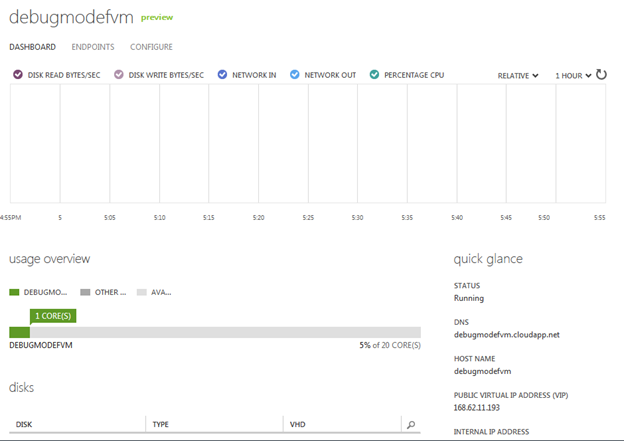Open the Configure tab
The height and width of the screenshot is (441, 624).
151,47
